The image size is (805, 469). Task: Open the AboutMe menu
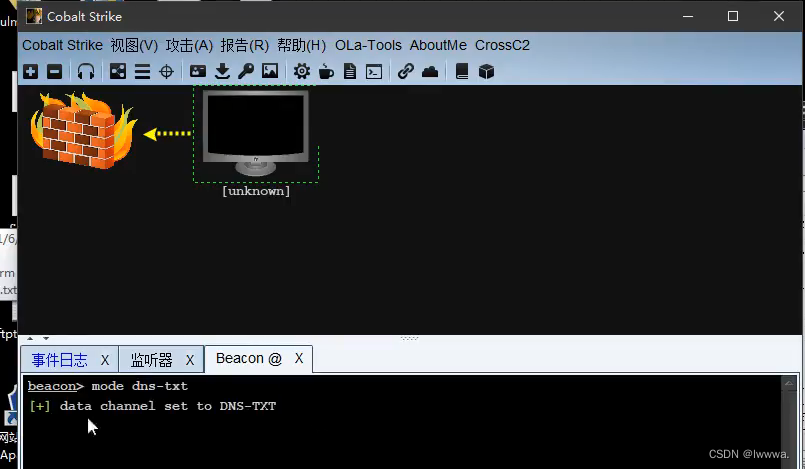tap(438, 45)
